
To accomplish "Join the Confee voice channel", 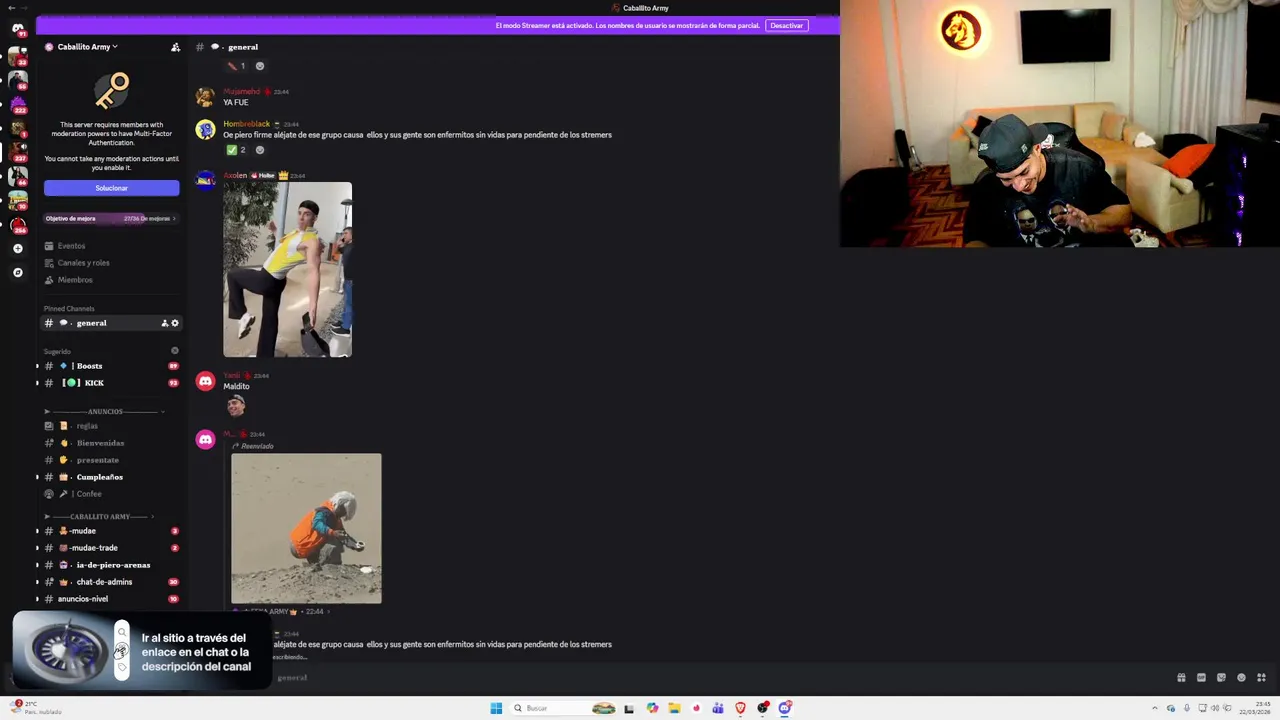I will point(110,494).
